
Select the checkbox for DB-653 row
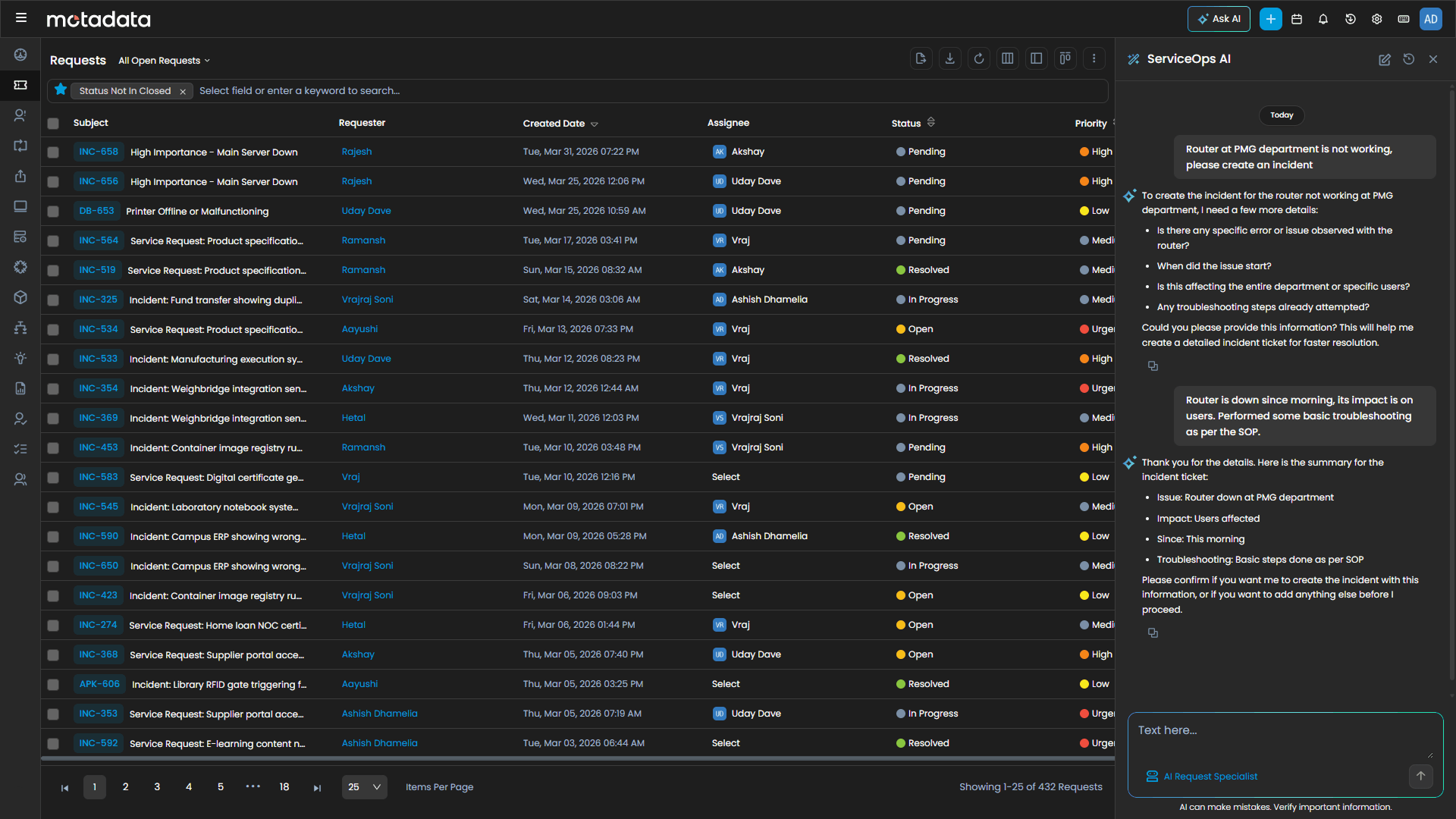53,212
